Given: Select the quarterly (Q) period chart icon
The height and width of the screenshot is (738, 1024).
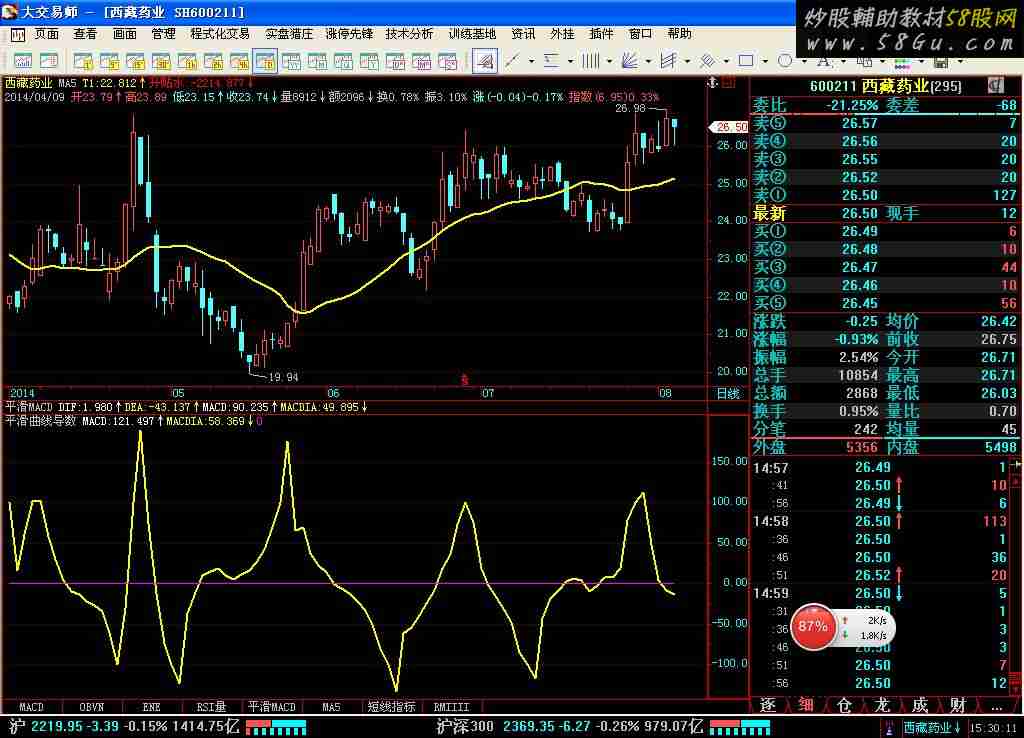Looking at the screenshot, I should tap(344, 61).
